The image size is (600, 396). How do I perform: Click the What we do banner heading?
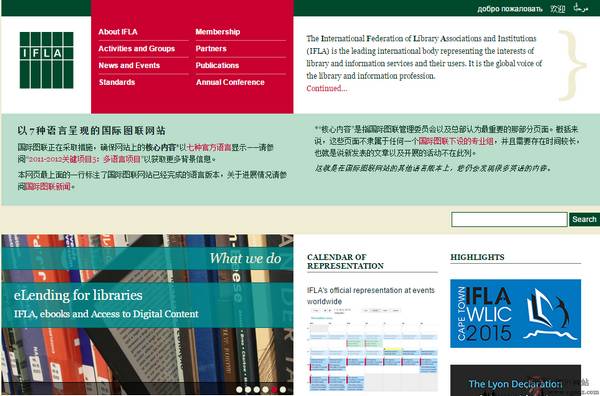point(245,258)
